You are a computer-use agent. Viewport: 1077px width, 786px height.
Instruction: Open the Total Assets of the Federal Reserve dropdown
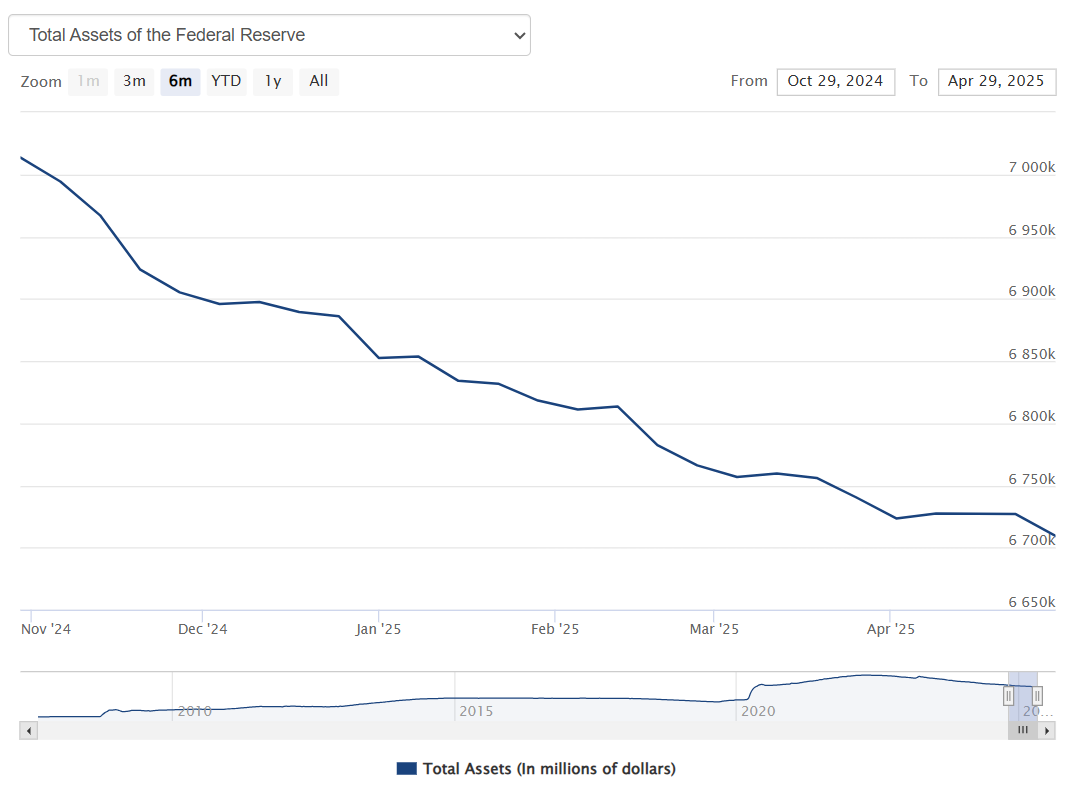(x=269, y=35)
